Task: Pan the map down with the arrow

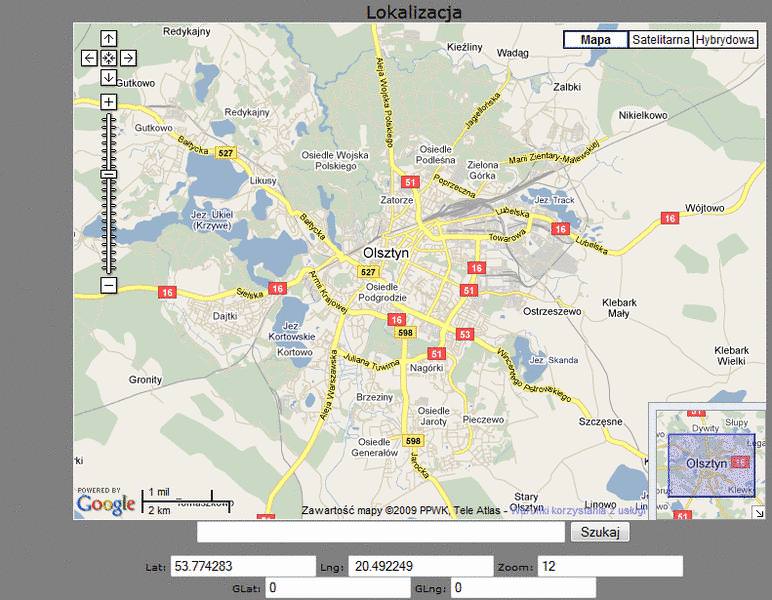Action: tap(109, 77)
